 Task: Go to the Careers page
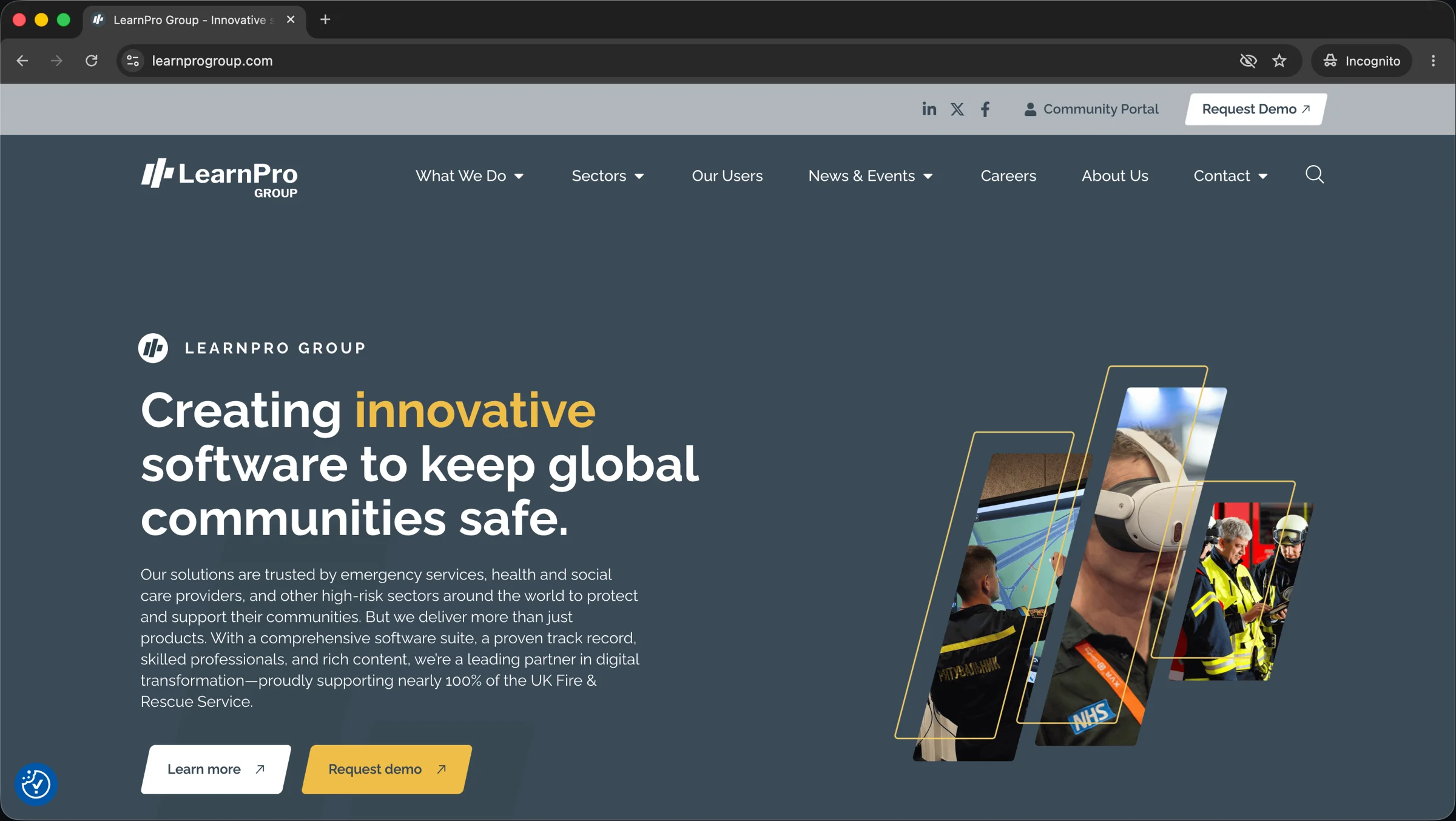point(1008,176)
